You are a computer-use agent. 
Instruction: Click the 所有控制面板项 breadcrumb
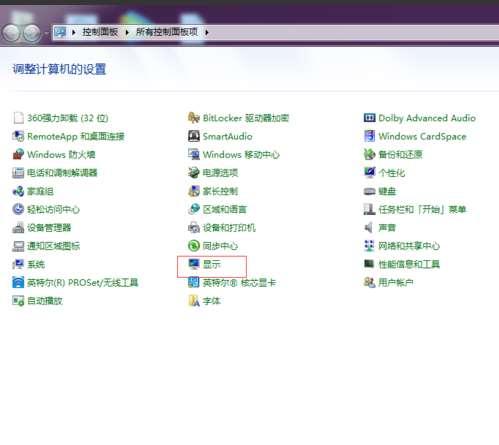tap(167, 32)
